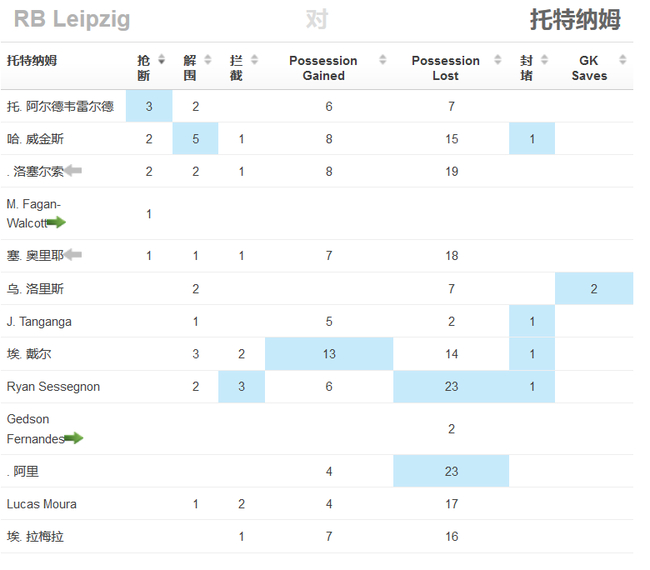650x570 pixels.
Task: Select 对 versus label in header
Action: 317,19
